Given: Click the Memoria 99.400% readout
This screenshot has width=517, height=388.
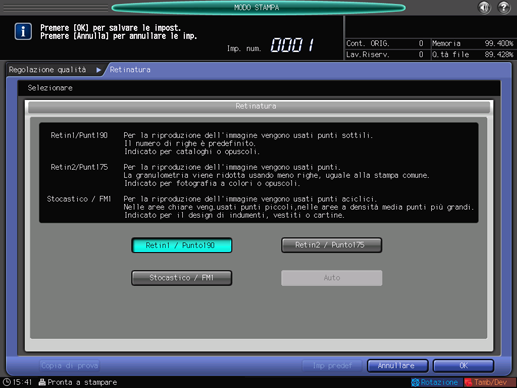Looking at the screenshot, I should click(x=473, y=43).
